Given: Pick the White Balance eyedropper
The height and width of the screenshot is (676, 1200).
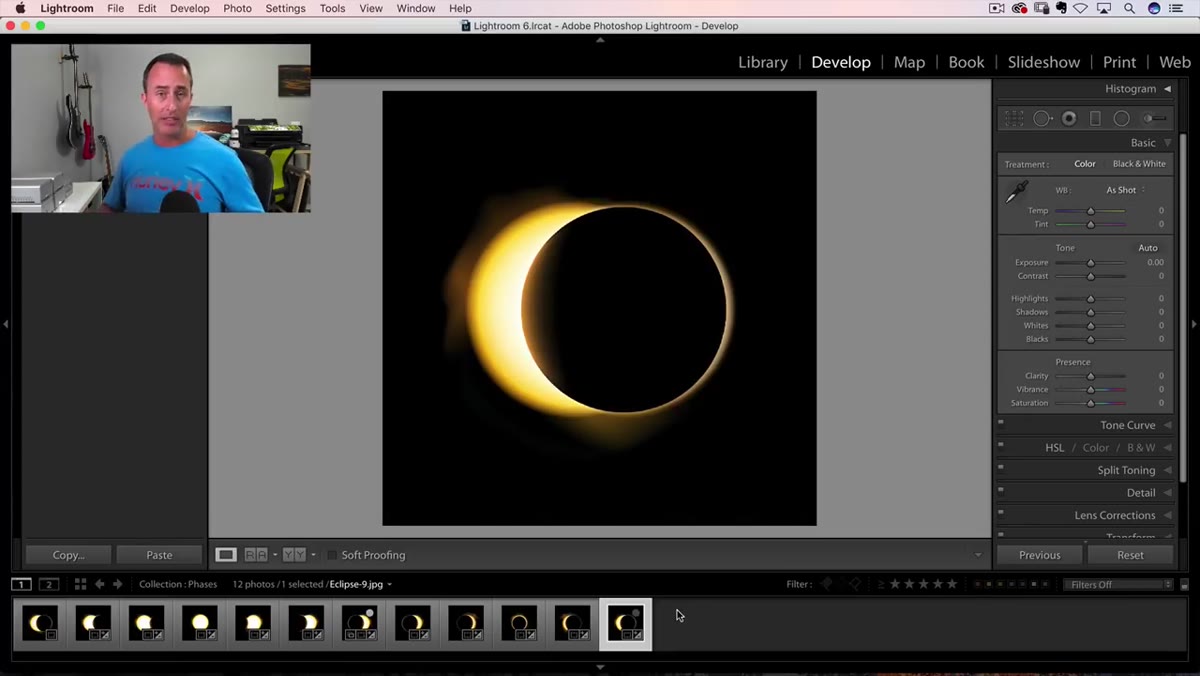Looking at the screenshot, I should [x=1017, y=193].
